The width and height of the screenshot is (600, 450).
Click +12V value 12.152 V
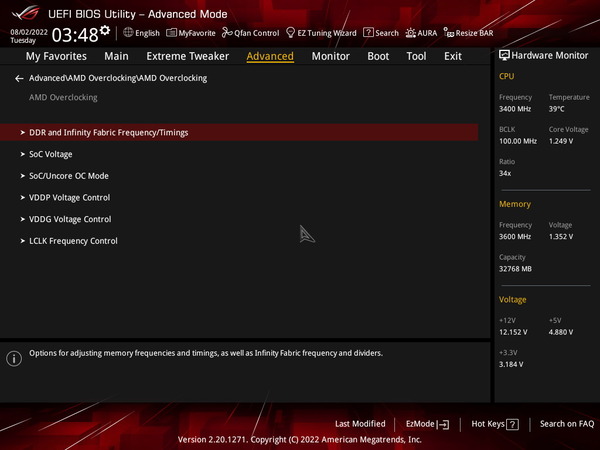point(513,332)
